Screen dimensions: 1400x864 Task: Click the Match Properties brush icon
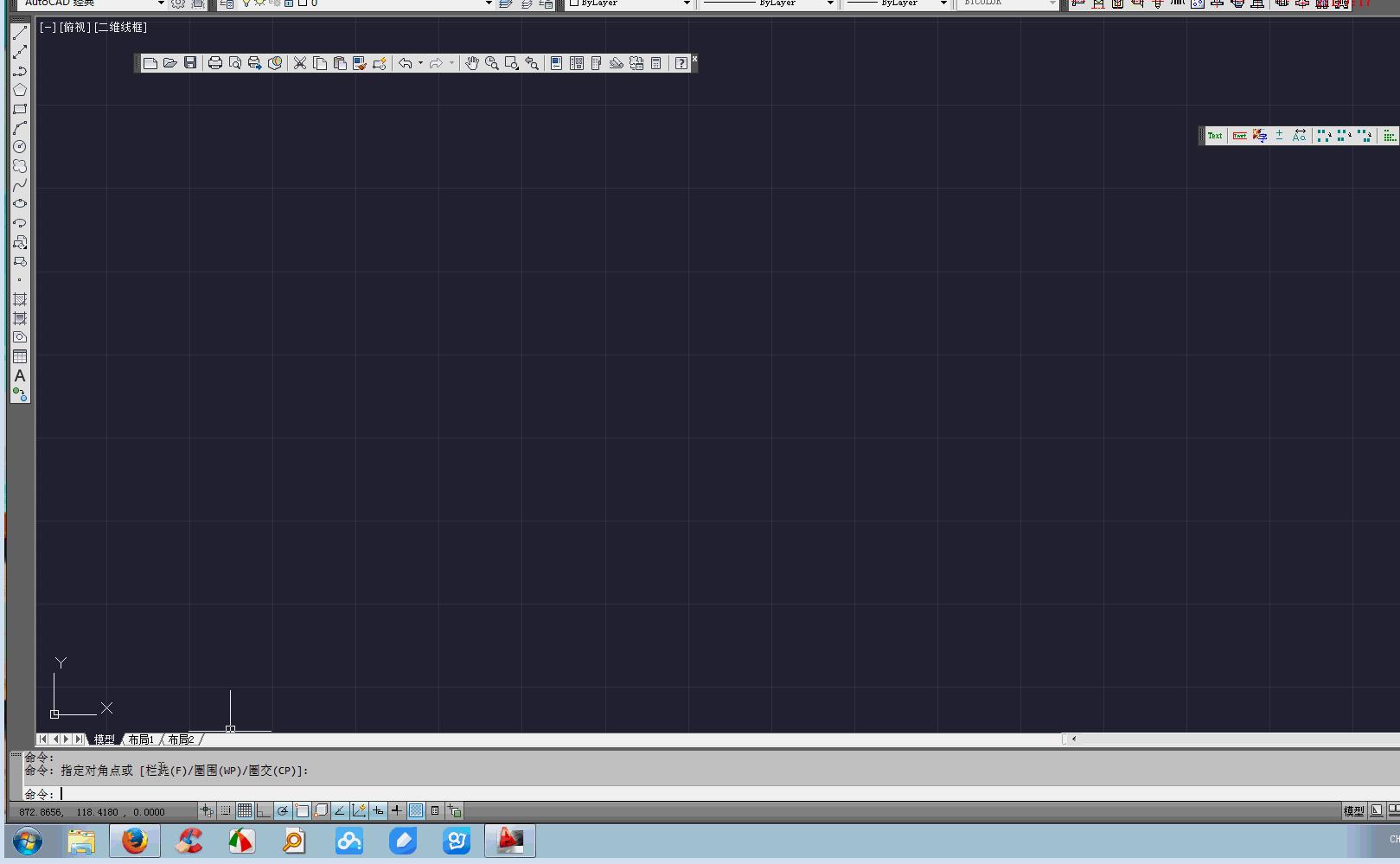tap(360, 63)
